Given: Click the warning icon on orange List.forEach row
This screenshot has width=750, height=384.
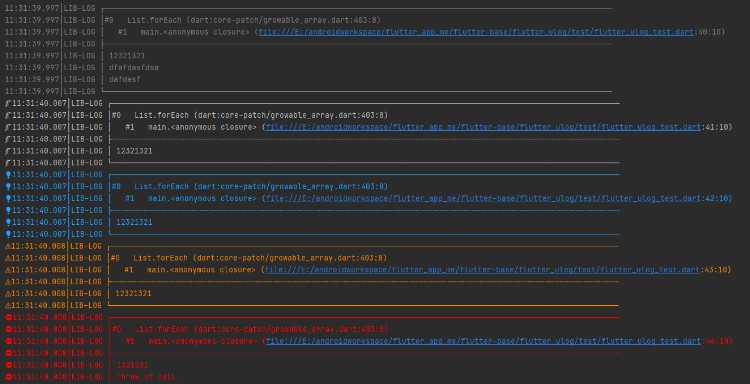Looking at the screenshot, I should click(8, 258).
